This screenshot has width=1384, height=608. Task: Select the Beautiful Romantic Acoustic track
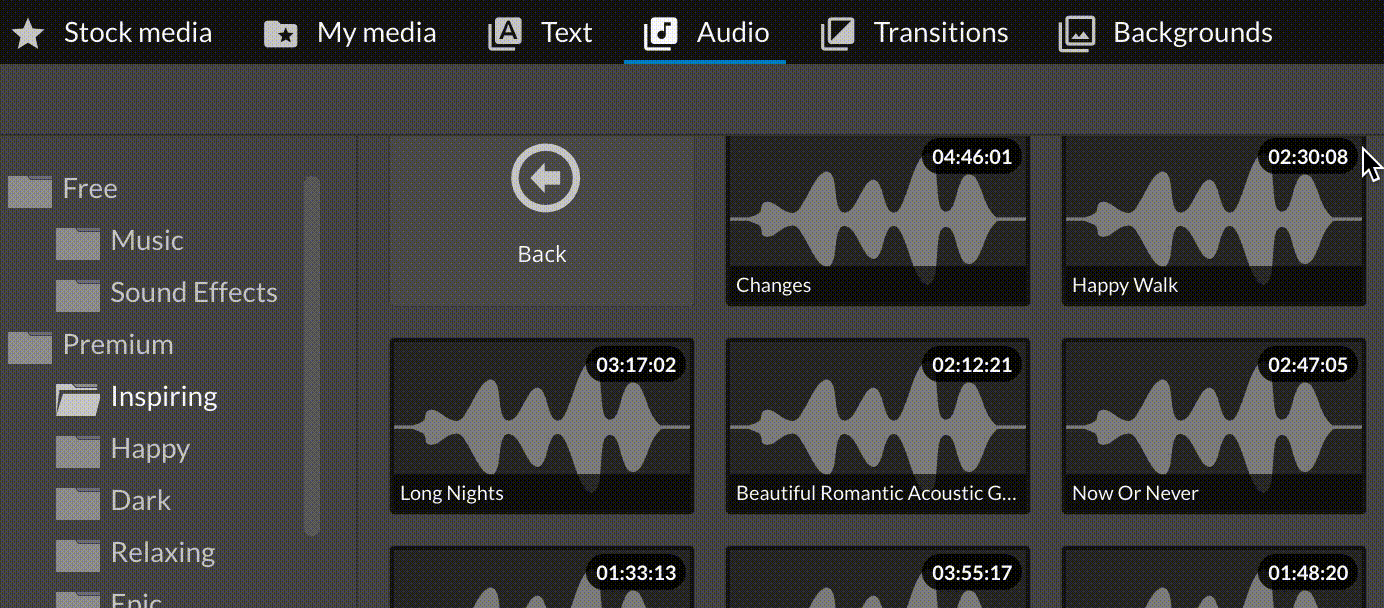(878, 426)
